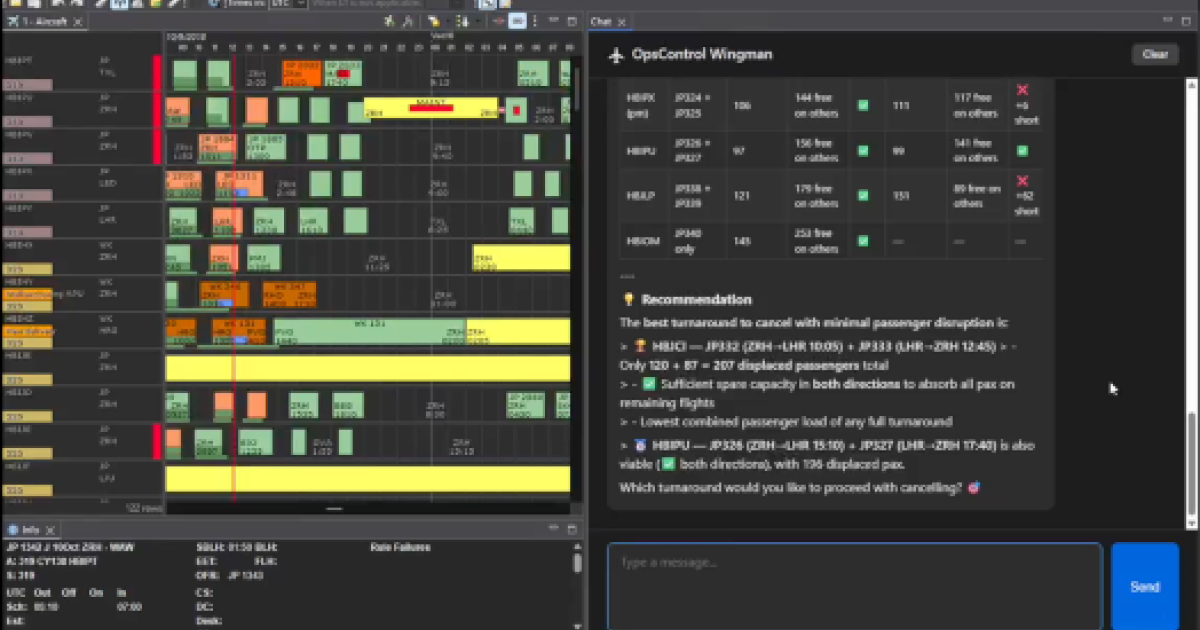Switch to the Chat tab
1200x630 pixels.
point(601,21)
